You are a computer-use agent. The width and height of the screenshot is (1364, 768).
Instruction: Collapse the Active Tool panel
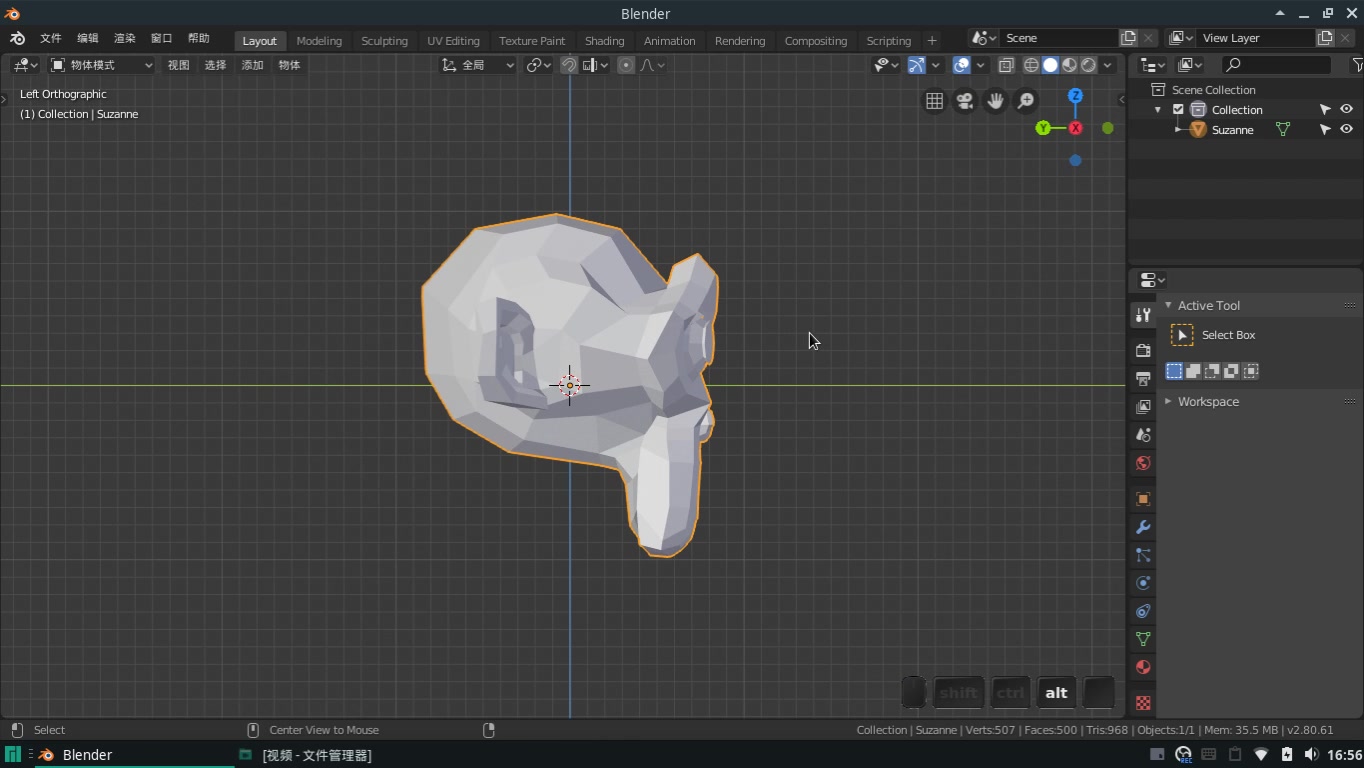coord(1168,305)
